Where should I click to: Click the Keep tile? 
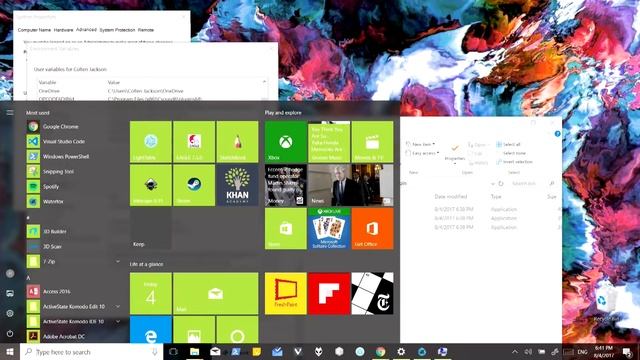(x=151, y=229)
